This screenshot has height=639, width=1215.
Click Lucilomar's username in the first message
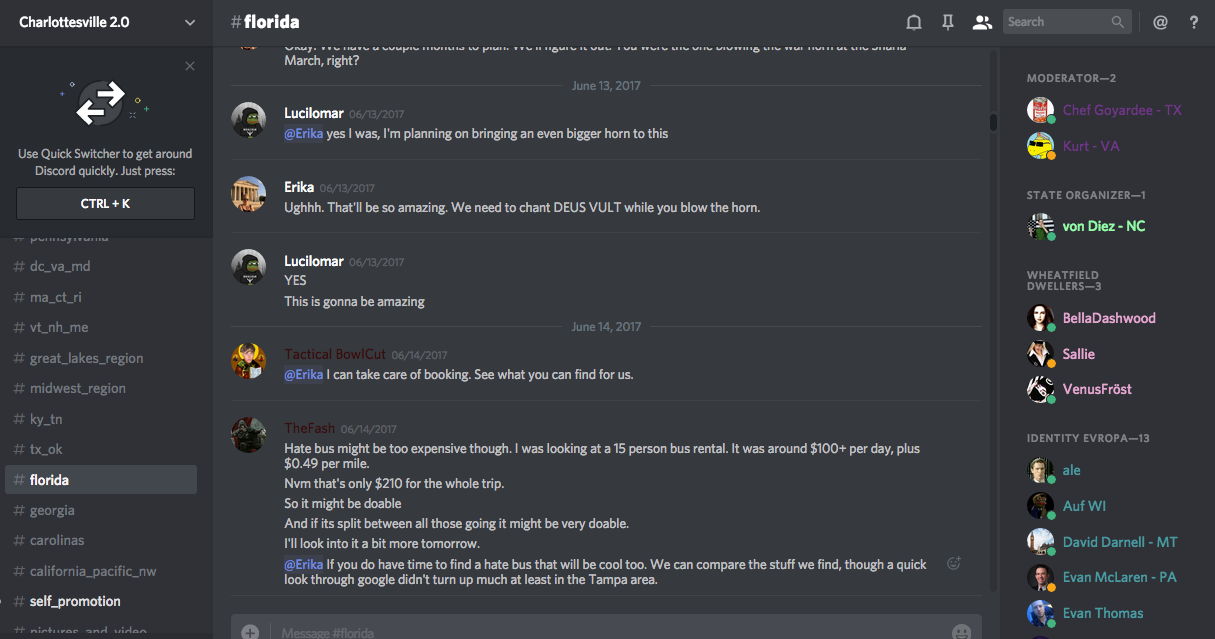tap(314, 113)
